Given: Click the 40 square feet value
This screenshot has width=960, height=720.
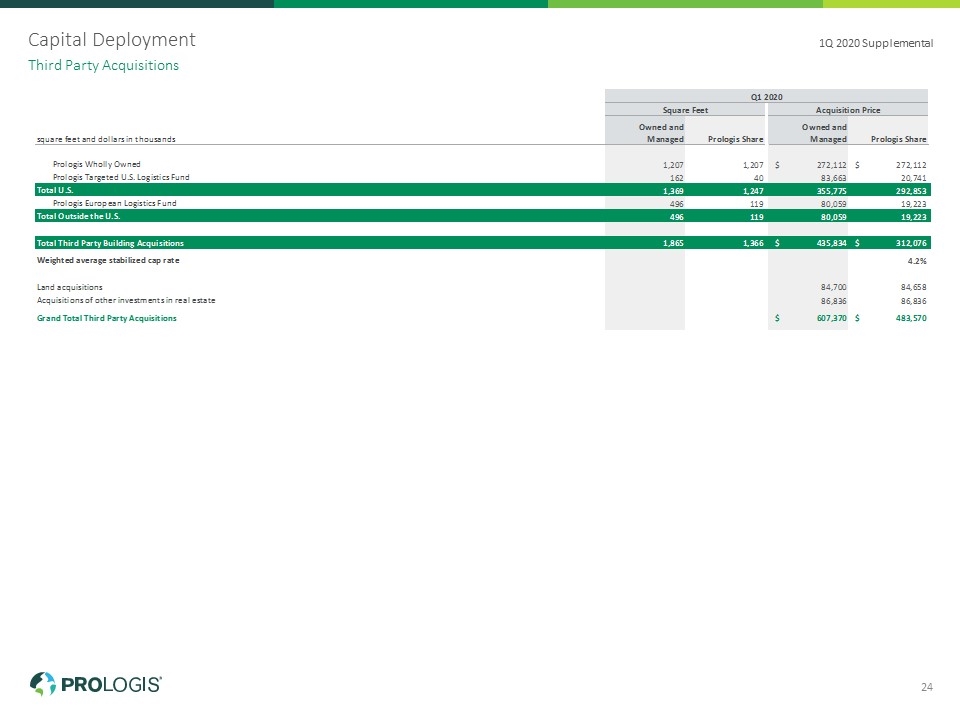Looking at the screenshot, I should coord(759,178).
